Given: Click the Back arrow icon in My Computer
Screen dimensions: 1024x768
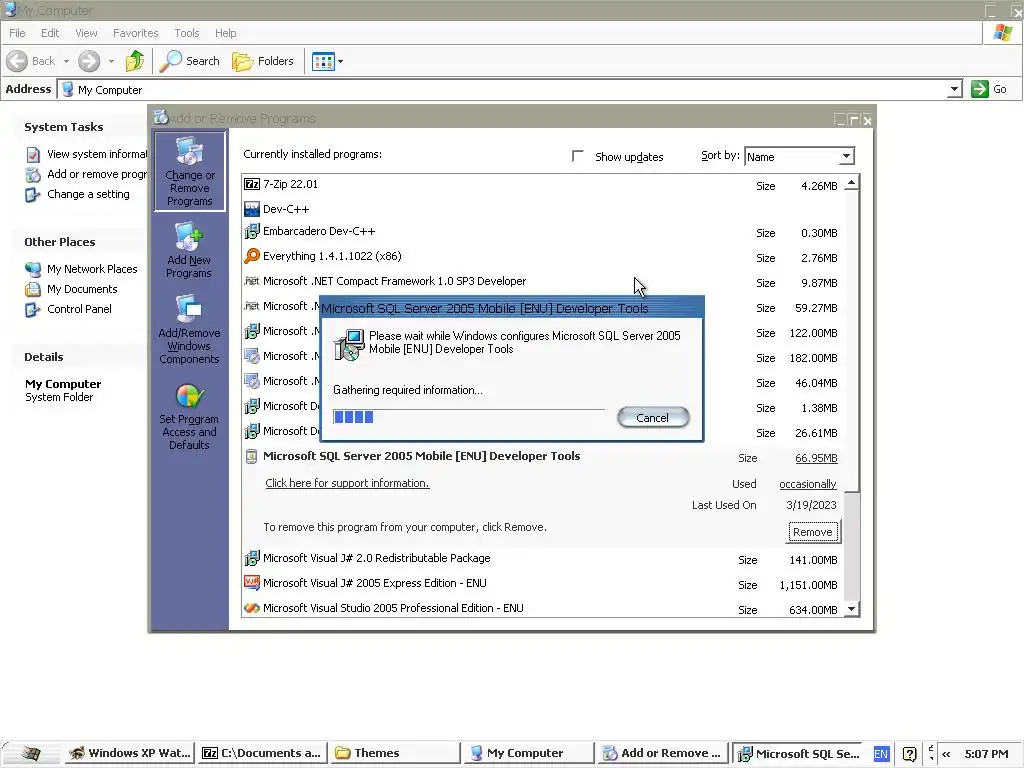Looking at the screenshot, I should (x=17, y=61).
